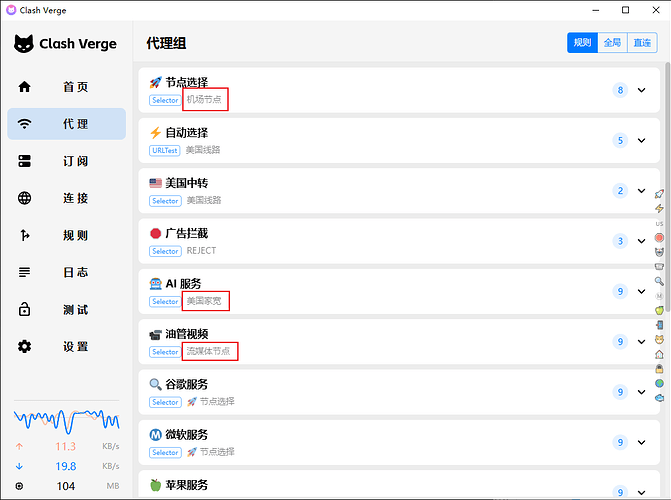Jump to padlock group in side strip
Image resolution: width=671 pixels, height=500 pixels.
point(659,369)
